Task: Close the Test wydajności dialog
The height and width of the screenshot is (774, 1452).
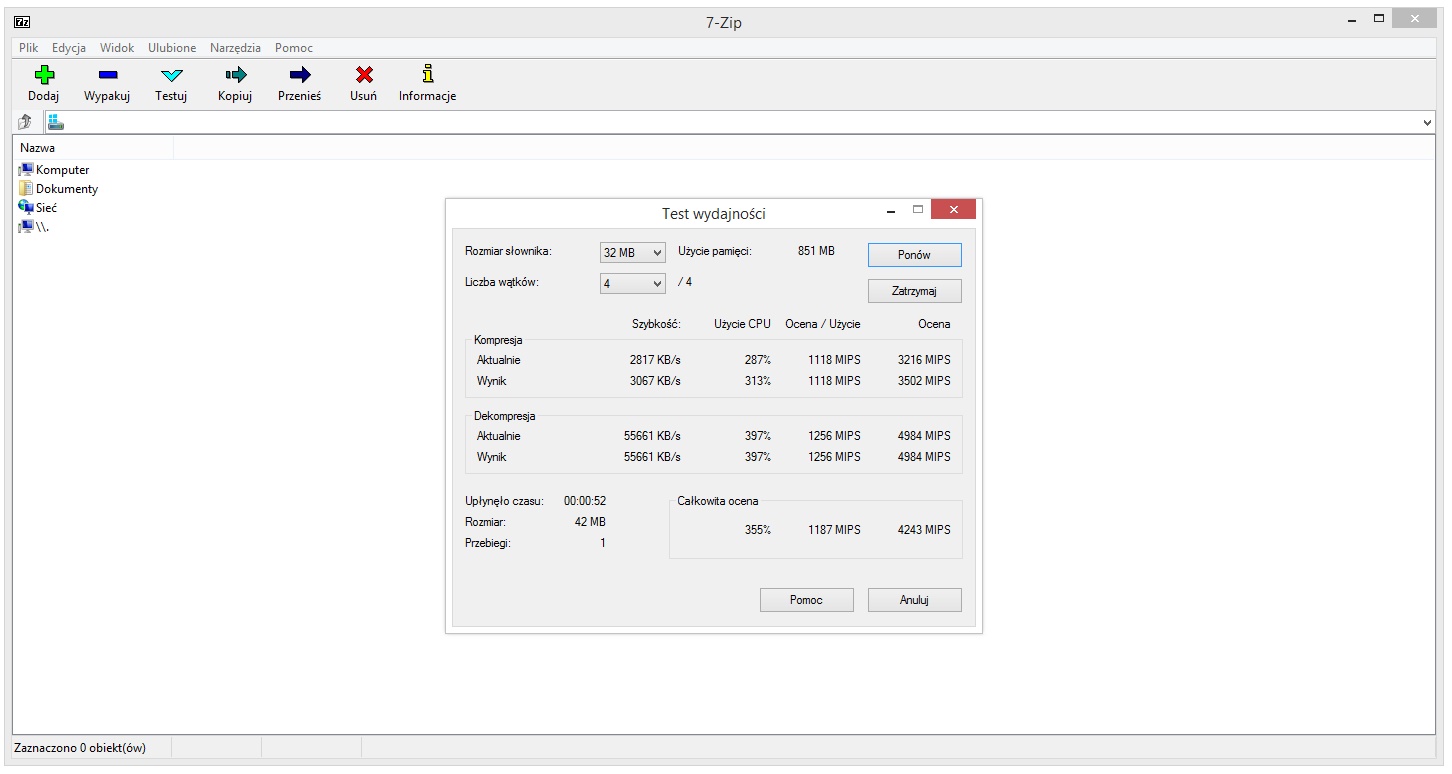Action: pos(953,210)
